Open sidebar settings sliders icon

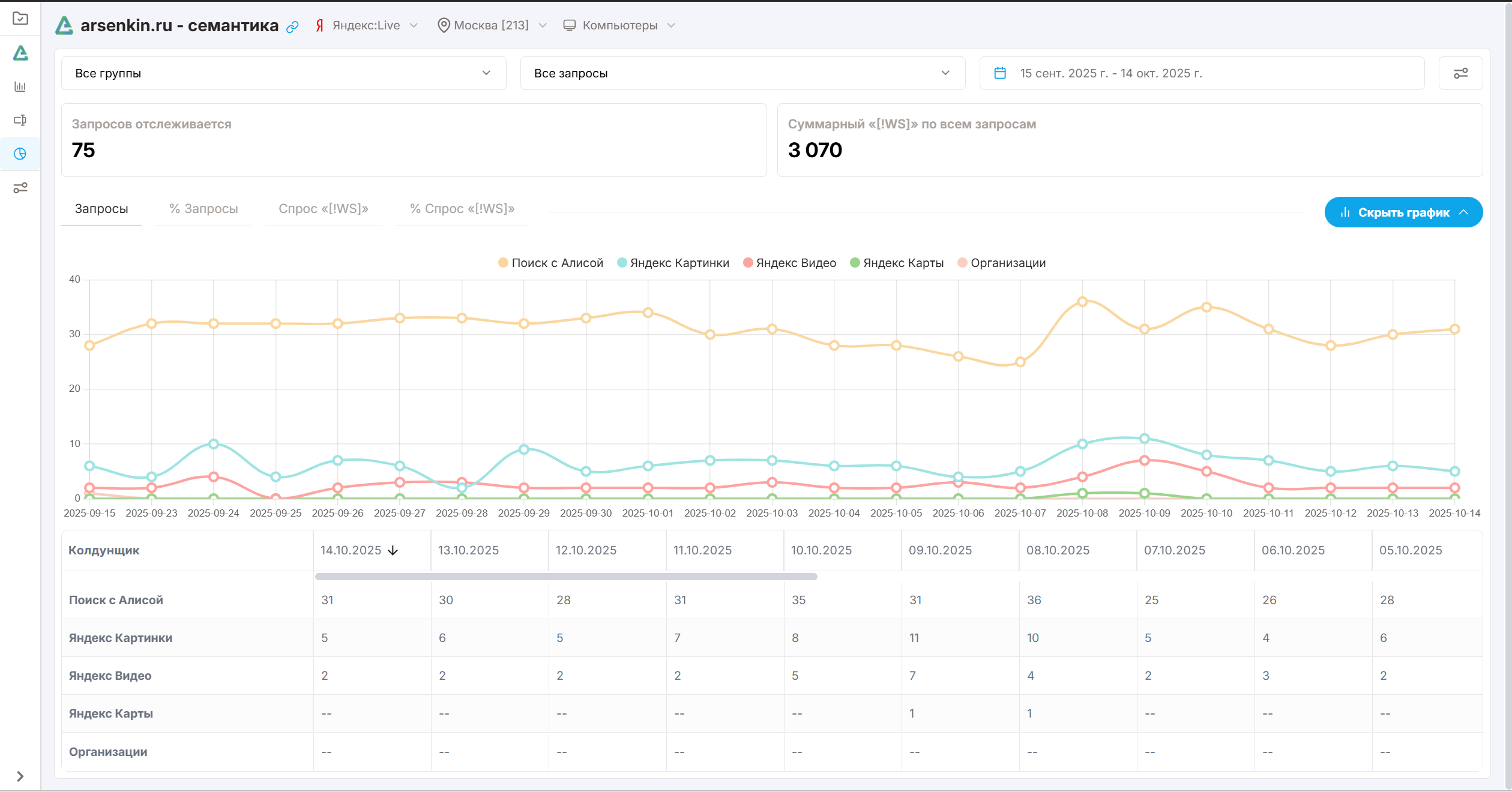[x=20, y=188]
